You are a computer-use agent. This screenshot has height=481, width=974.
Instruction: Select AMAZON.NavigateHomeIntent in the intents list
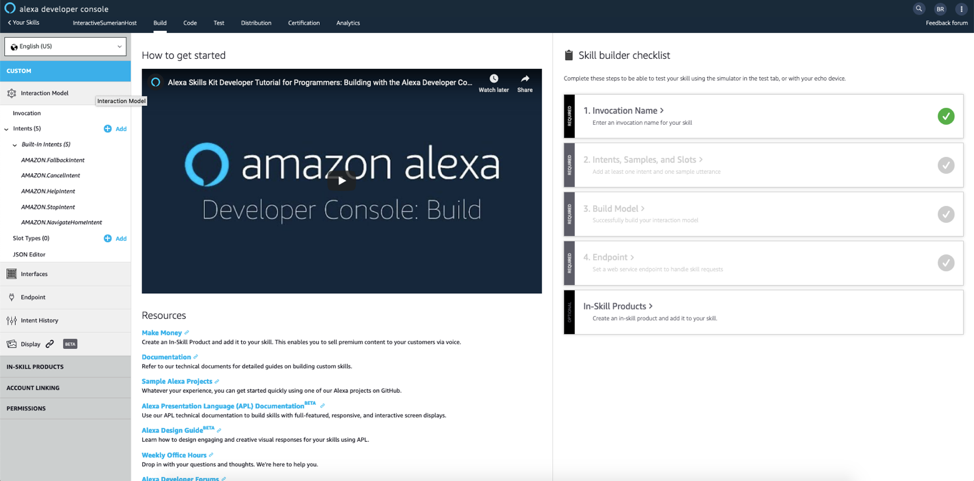61,222
